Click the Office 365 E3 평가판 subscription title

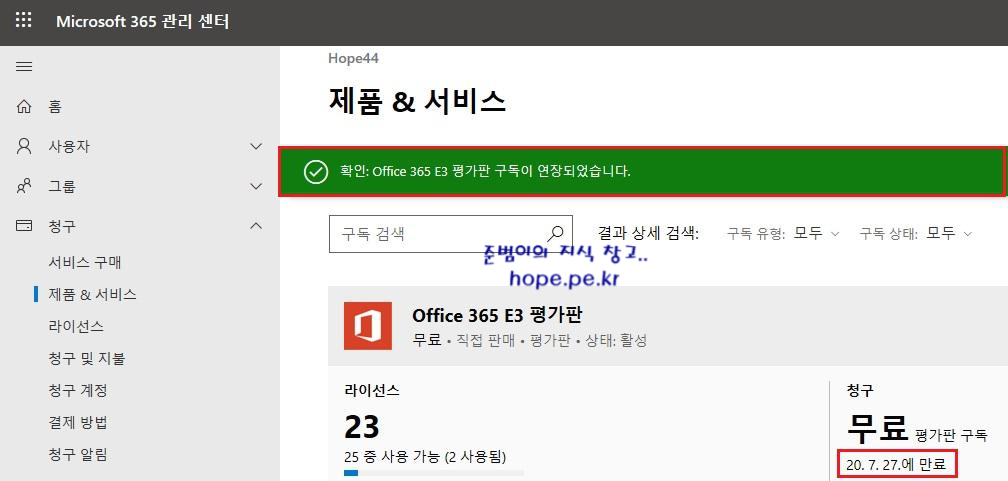pos(498,316)
